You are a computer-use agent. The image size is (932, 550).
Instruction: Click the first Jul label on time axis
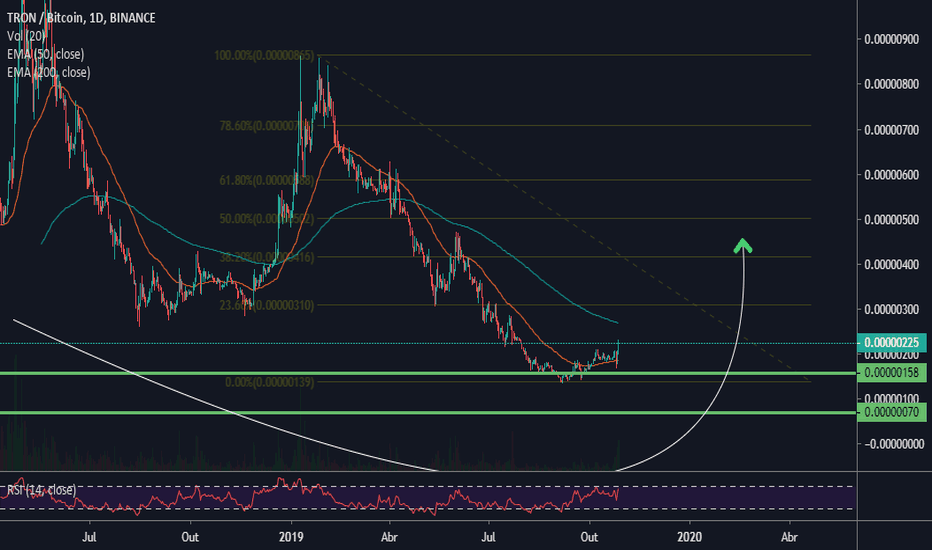pyautogui.click(x=89, y=538)
